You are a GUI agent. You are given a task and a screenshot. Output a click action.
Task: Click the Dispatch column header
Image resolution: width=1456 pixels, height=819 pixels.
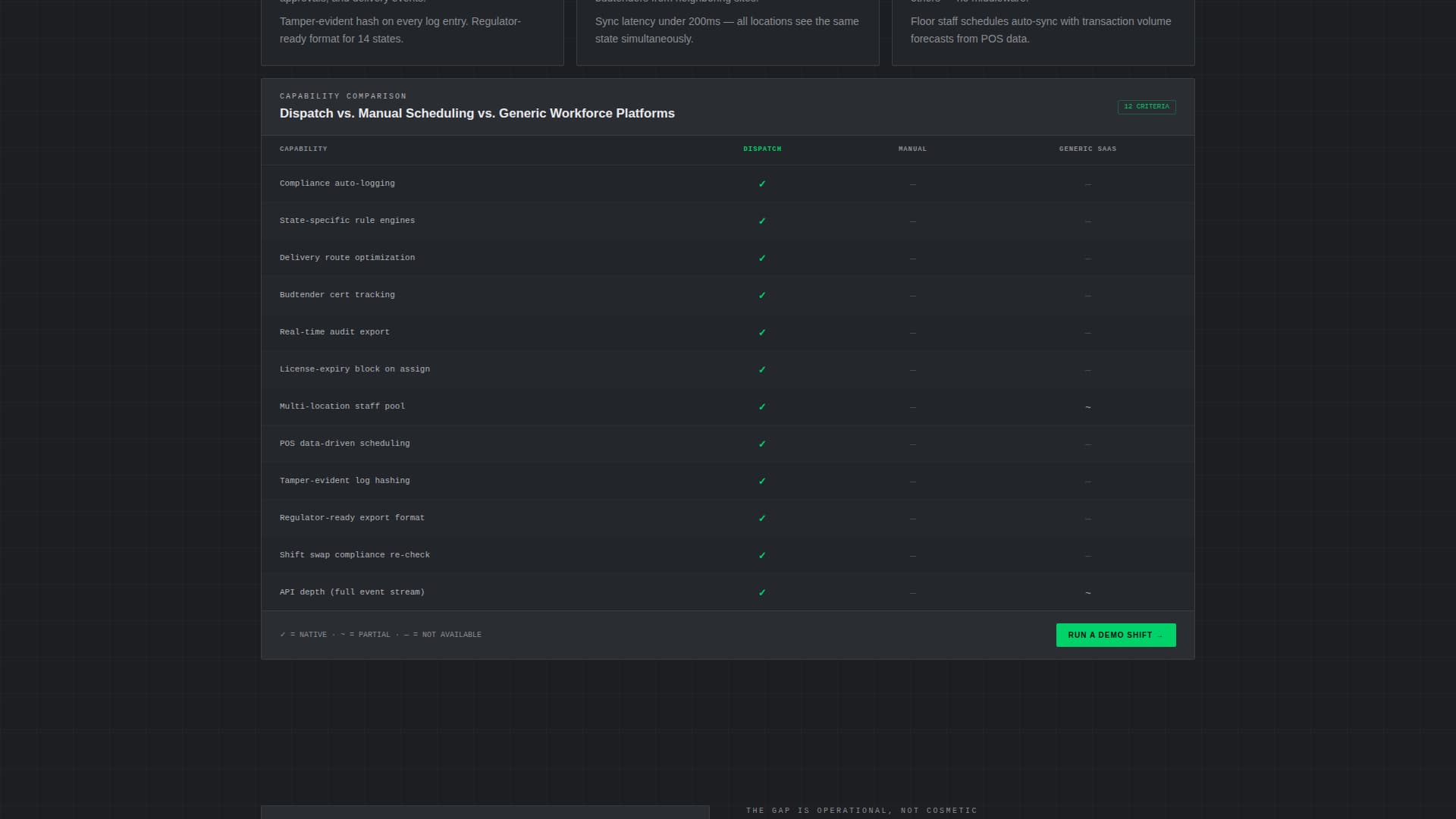[762, 149]
